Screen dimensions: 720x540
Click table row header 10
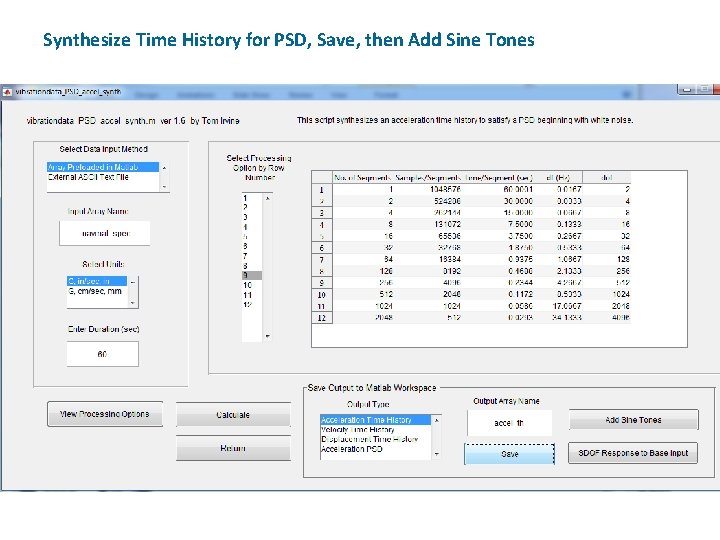(x=322, y=294)
